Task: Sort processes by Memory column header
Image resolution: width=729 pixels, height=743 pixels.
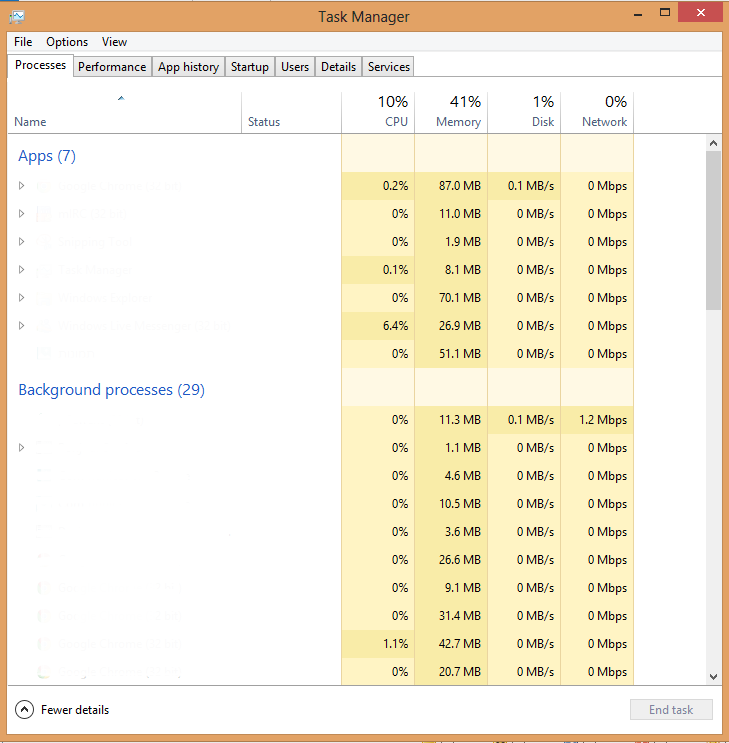Action: tap(451, 112)
